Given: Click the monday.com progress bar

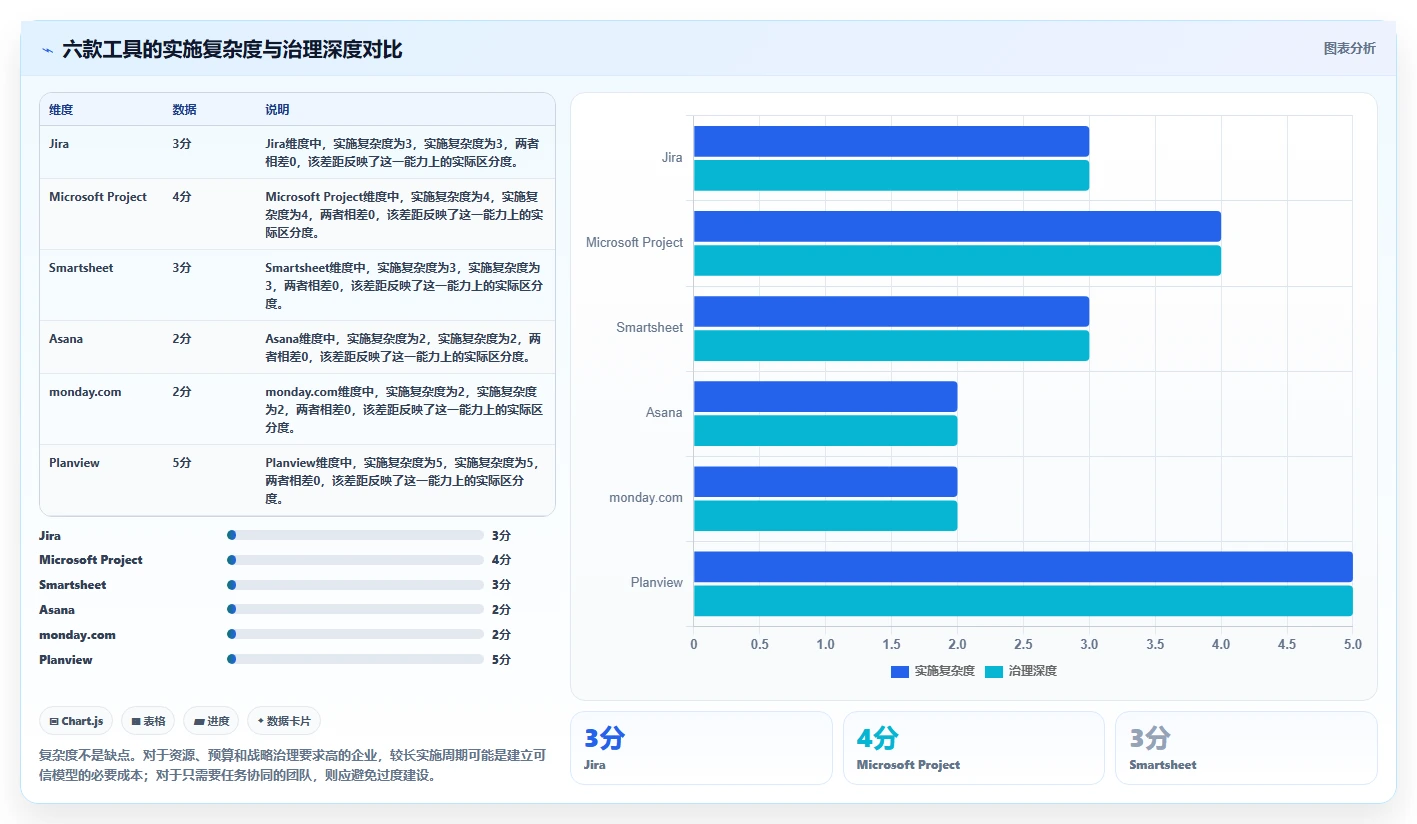Looking at the screenshot, I should pos(355,635).
